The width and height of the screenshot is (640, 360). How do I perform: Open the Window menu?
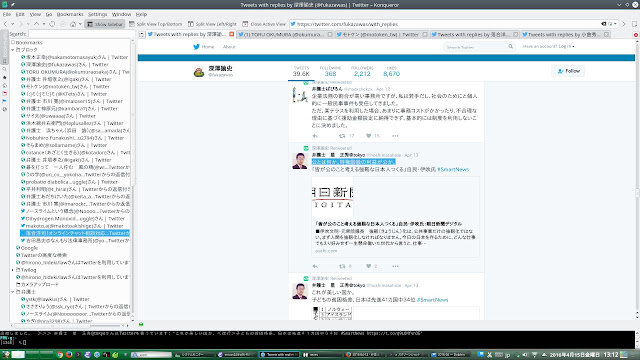121,14
